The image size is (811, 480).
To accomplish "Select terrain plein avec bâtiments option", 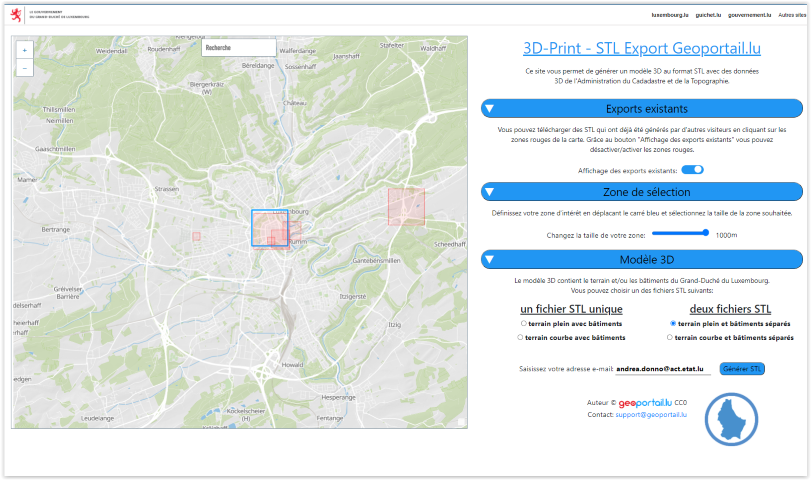I will coord(524,324).
